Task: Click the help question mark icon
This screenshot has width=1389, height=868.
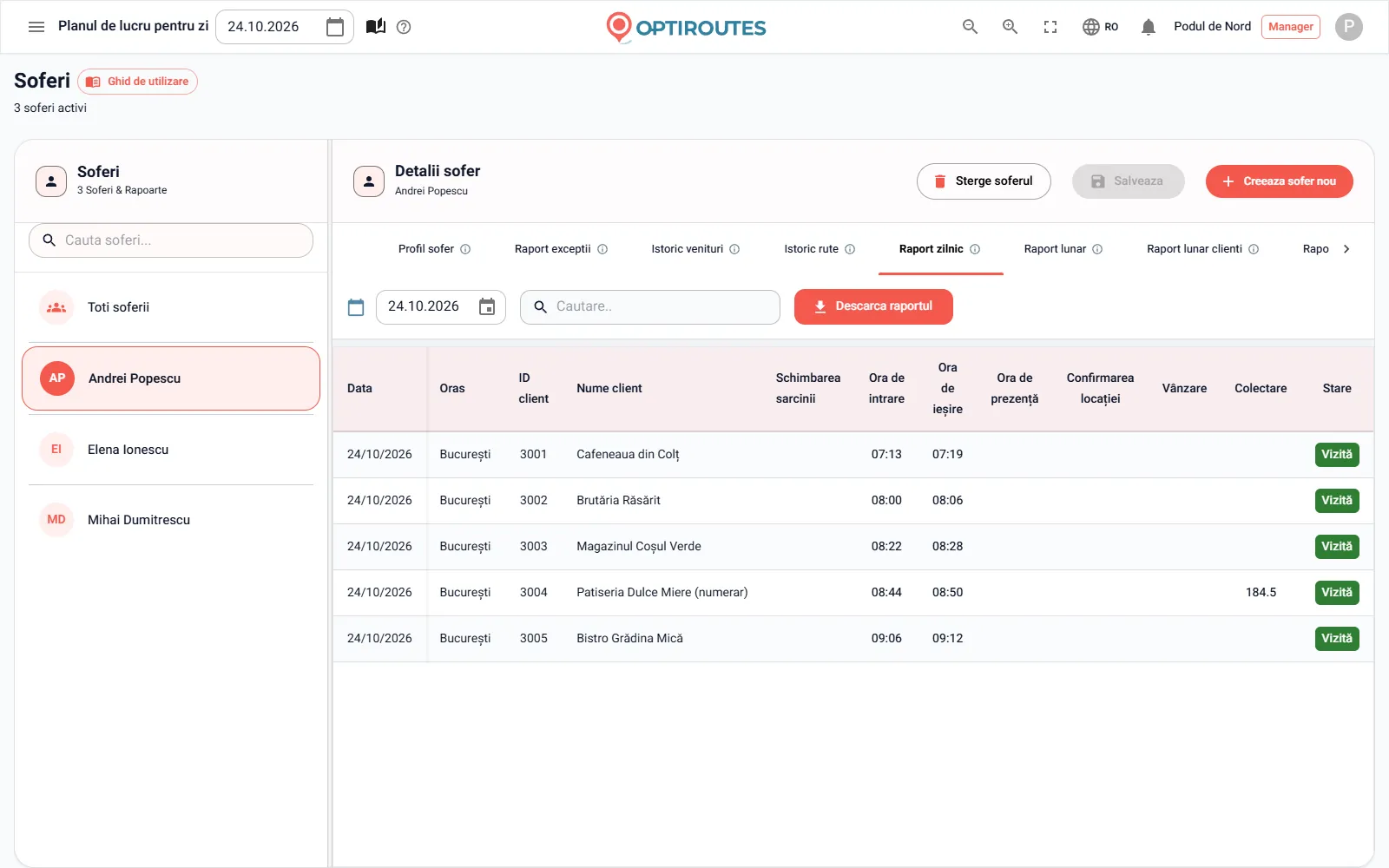Action: (404, 27)
